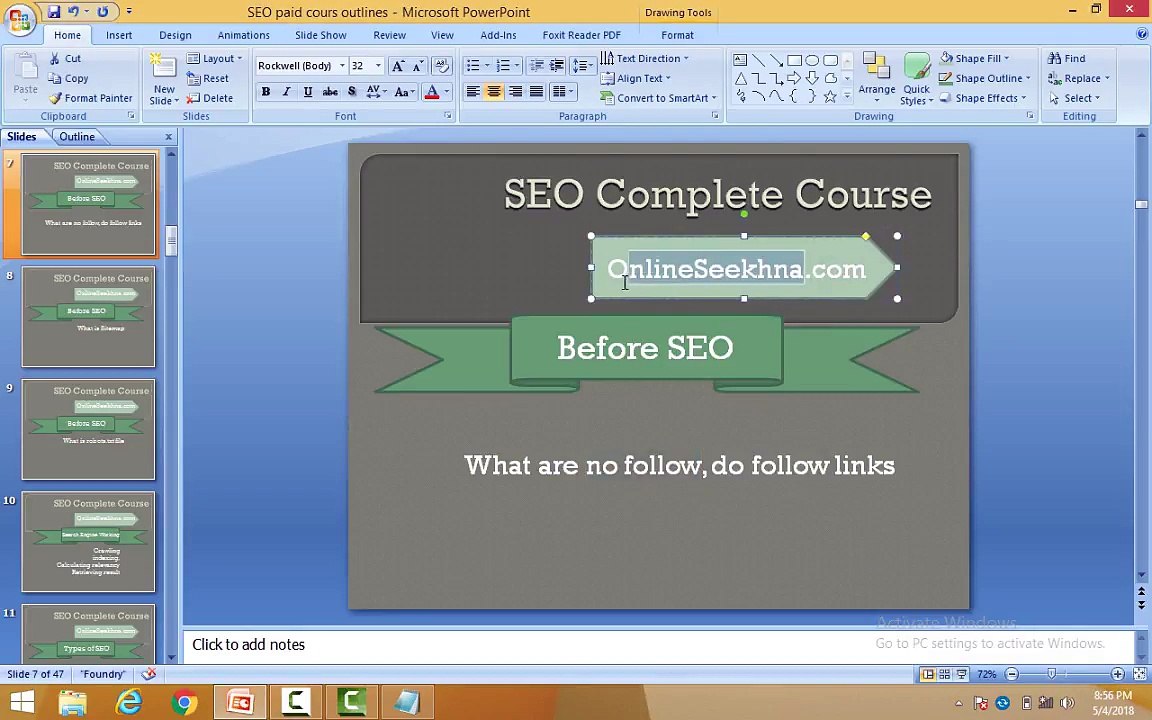Click the notes pane text area
Viewport: 1152px width, 720px height.
coord(658,645)
